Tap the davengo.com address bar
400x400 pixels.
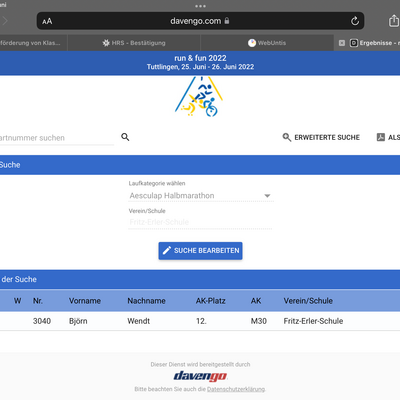pos(200,21)
